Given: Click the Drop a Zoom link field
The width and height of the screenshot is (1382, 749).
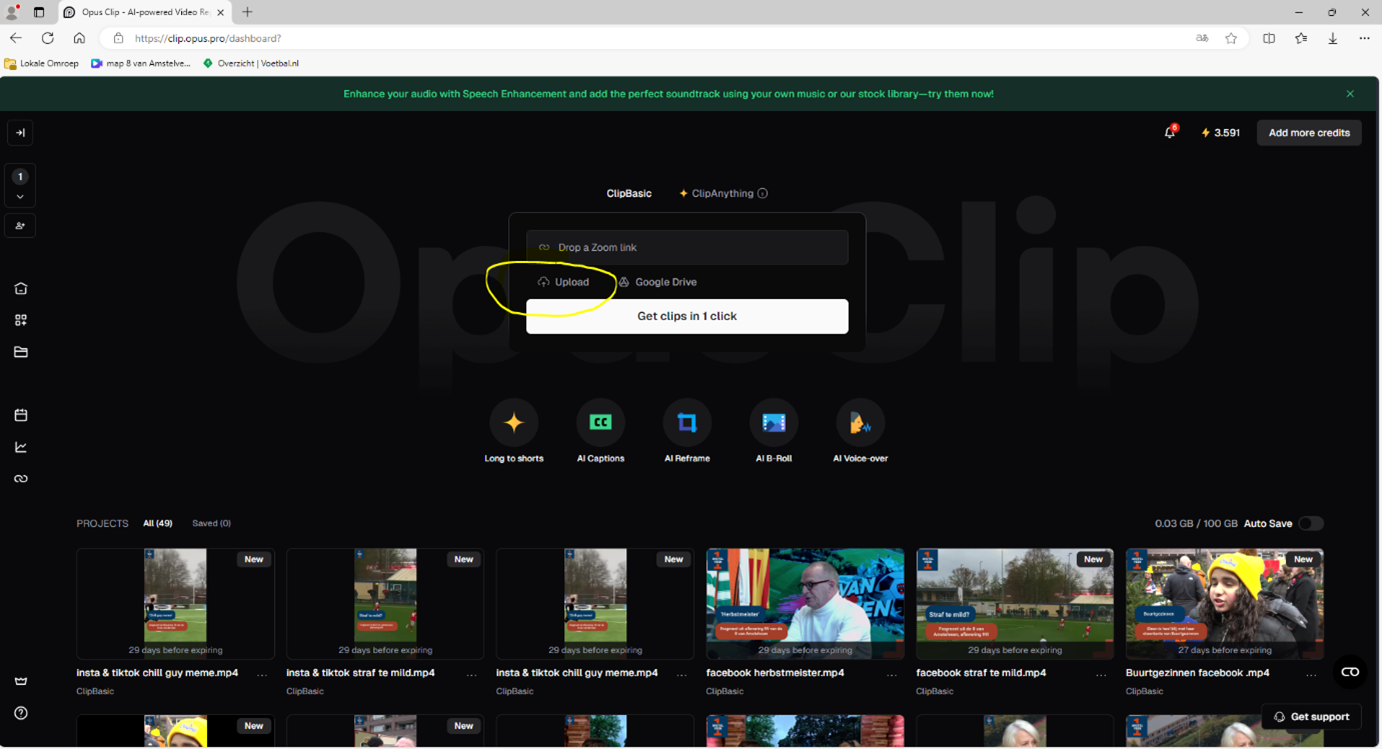Looking at the screenshot, I should (687, 248).
